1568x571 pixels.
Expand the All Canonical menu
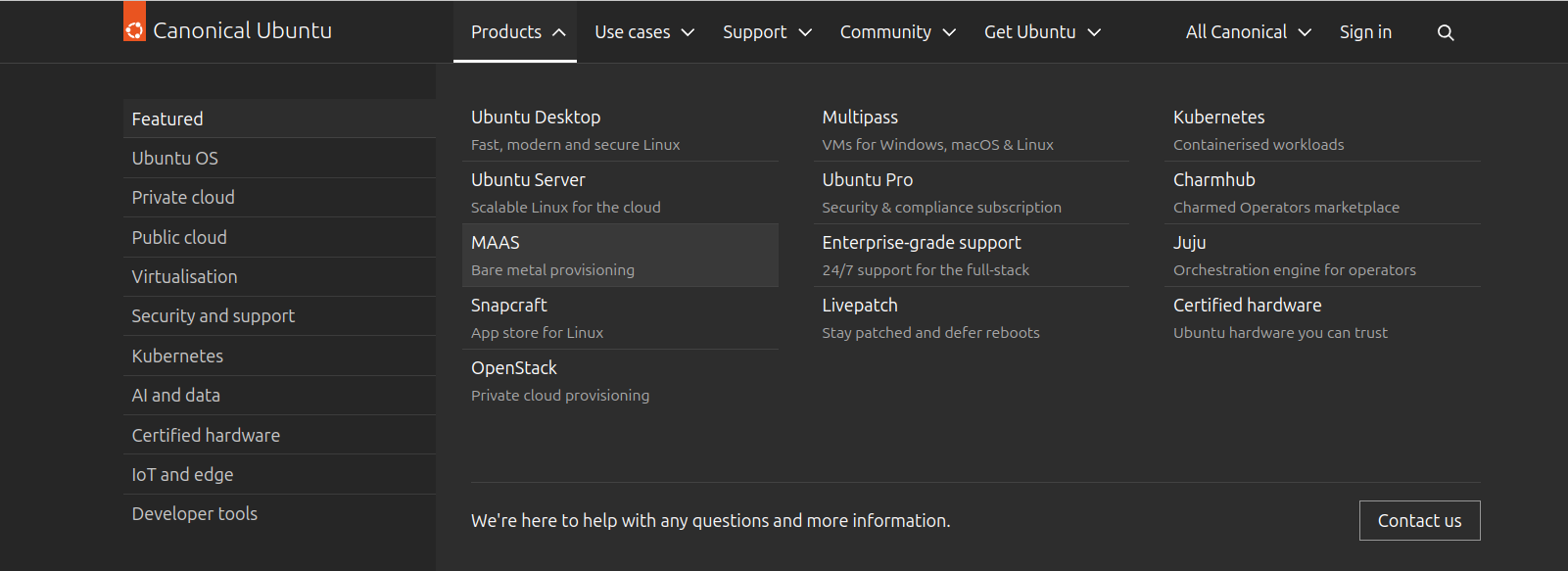1247,32
